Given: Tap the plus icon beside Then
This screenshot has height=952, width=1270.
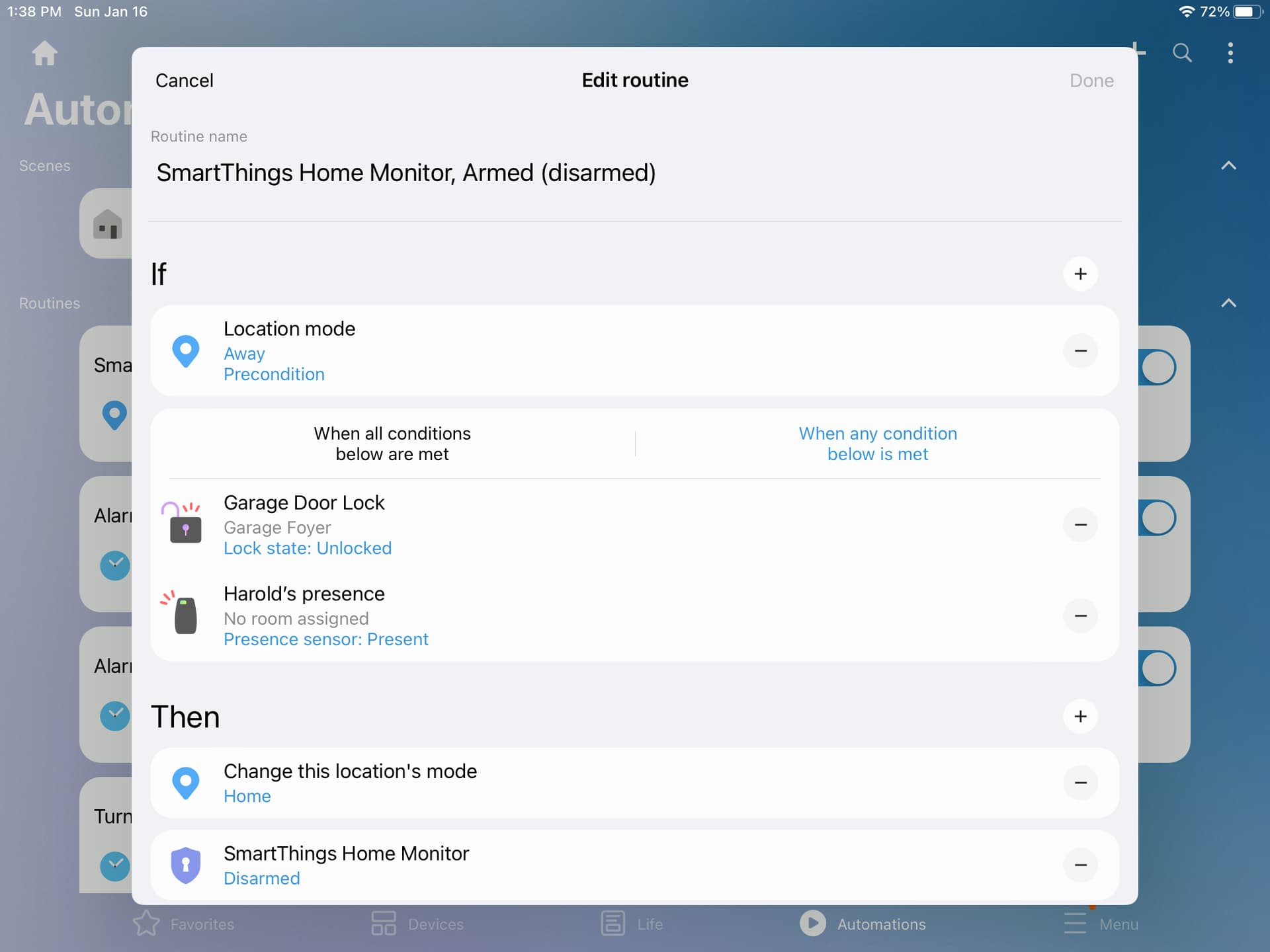Looking at the screenshot, I should (x=1080, y=716).
